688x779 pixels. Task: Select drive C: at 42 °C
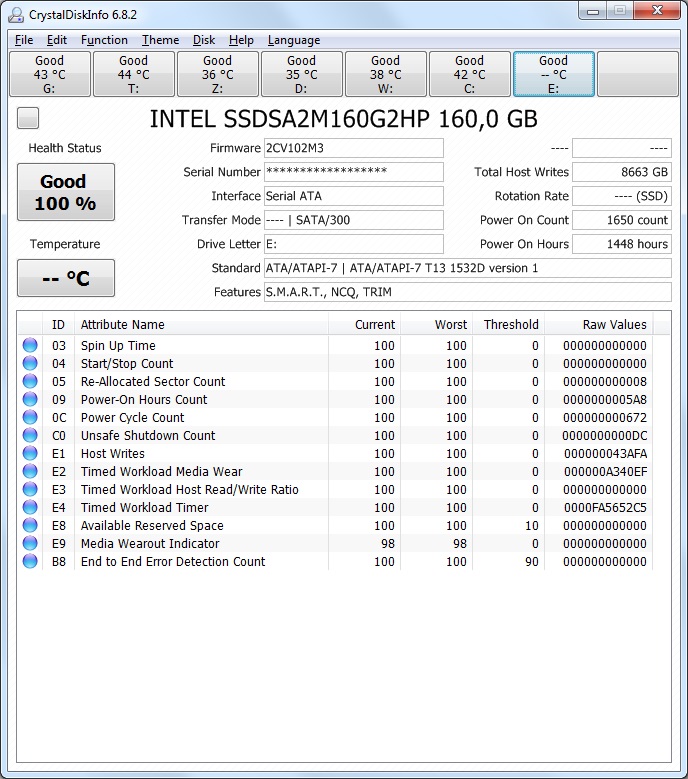(x=469, y=74)
